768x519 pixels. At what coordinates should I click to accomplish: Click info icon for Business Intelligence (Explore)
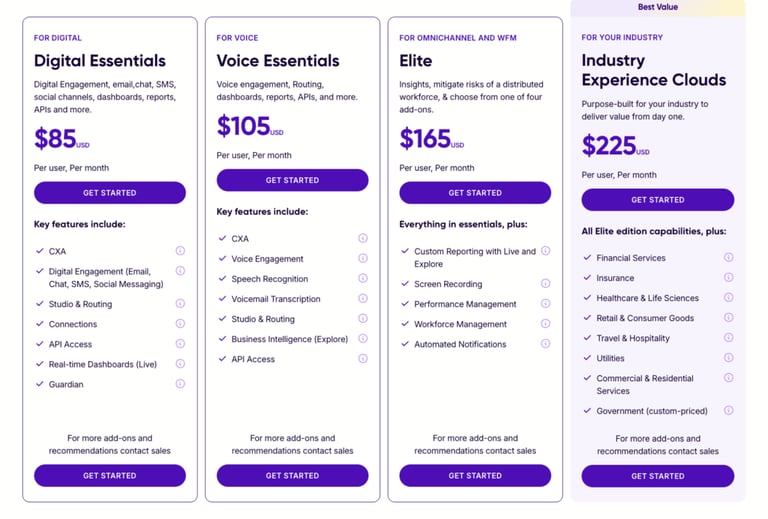tap(363, 338)
